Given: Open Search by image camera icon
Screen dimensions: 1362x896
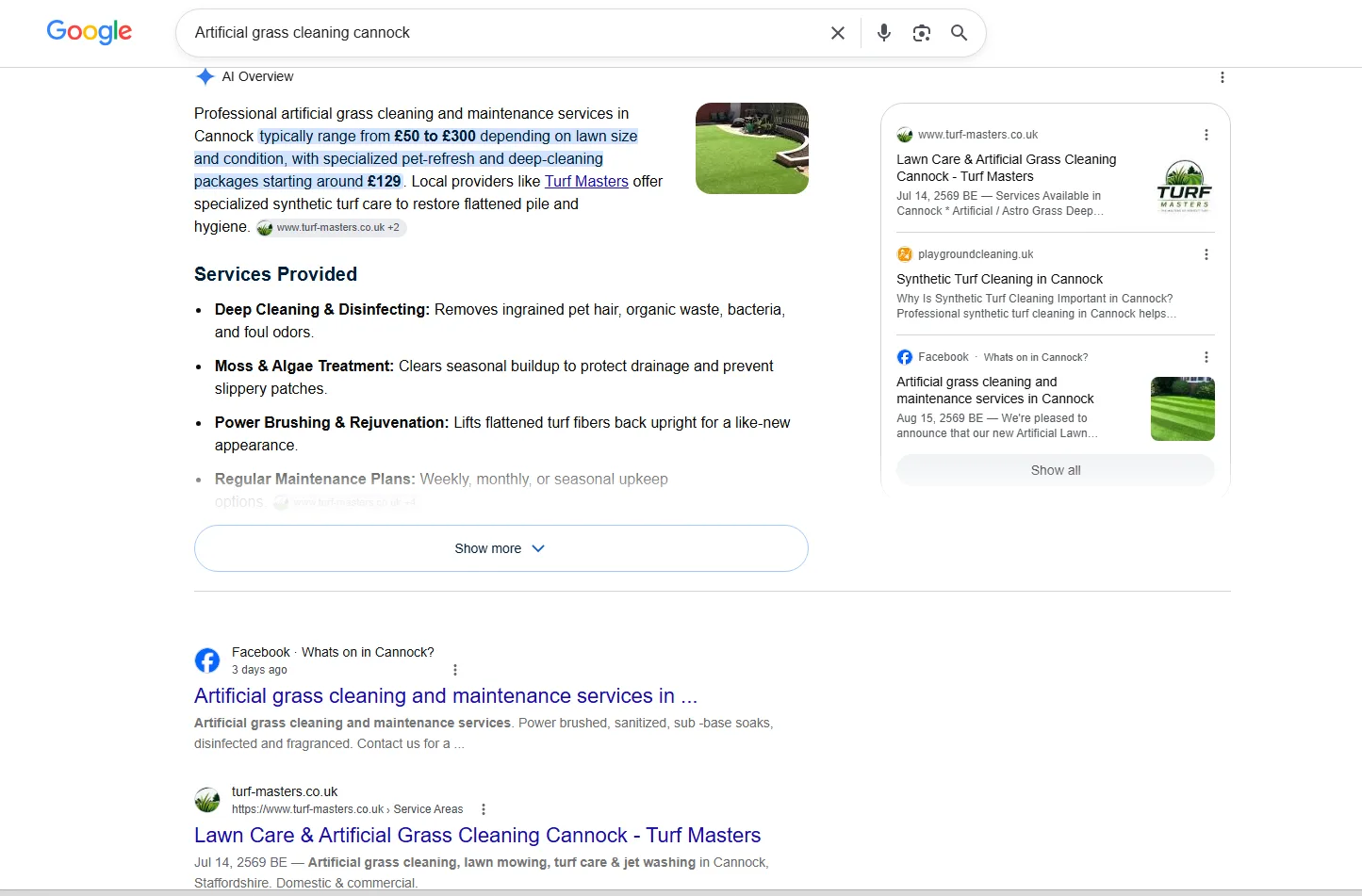Looking at the screenshot, I should tap(922, 33).
